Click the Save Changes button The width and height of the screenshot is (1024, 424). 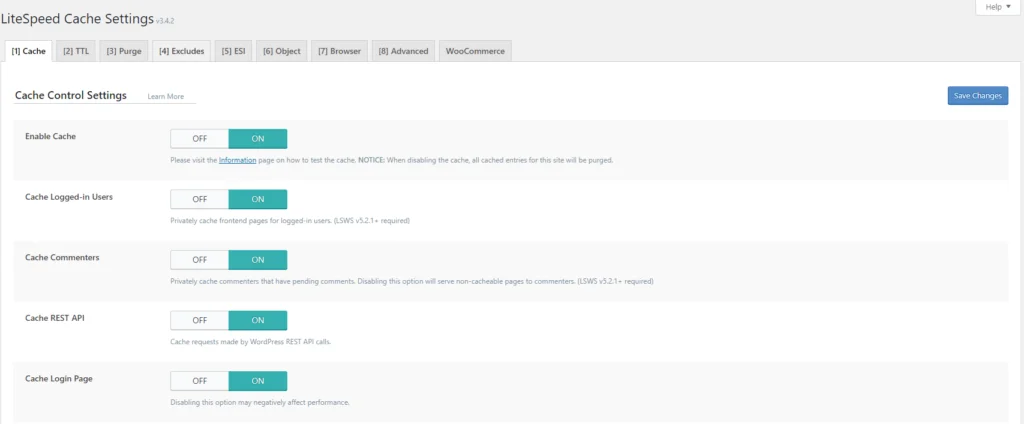(978, 95)
